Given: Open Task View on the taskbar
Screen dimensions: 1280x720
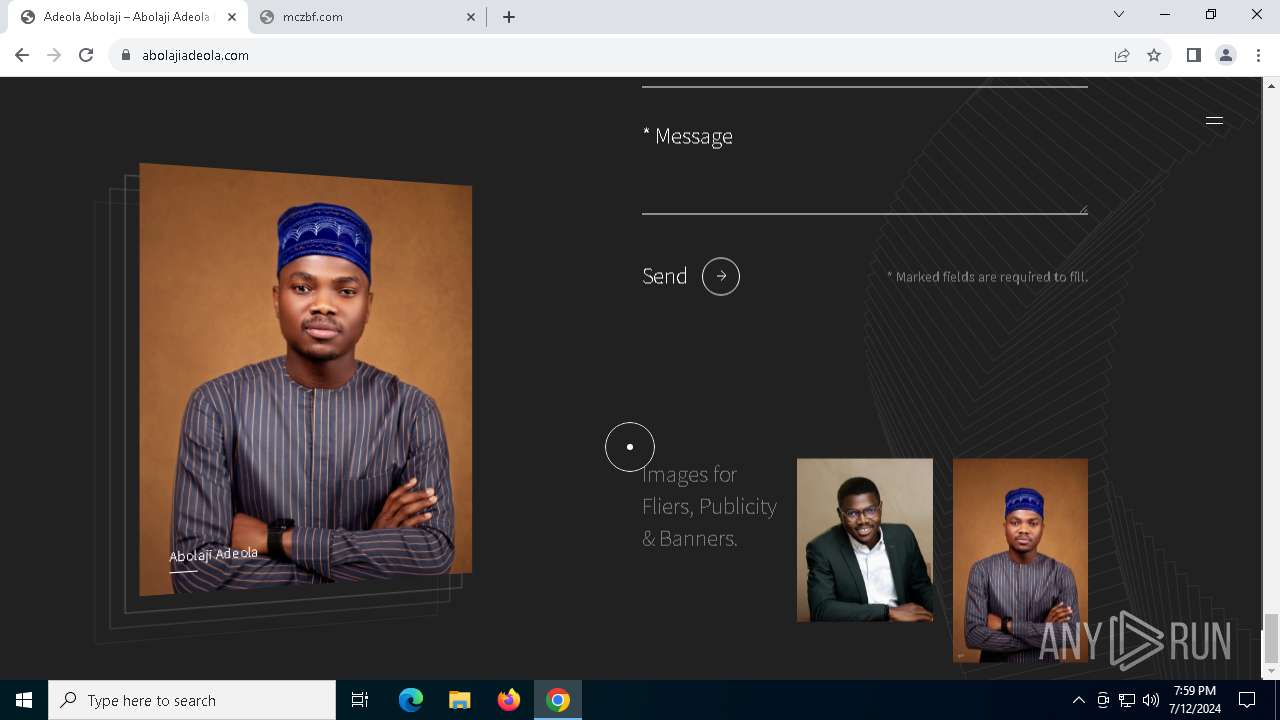Looking at the screenshot, I should pyautogui.click(x=360, y=700).
